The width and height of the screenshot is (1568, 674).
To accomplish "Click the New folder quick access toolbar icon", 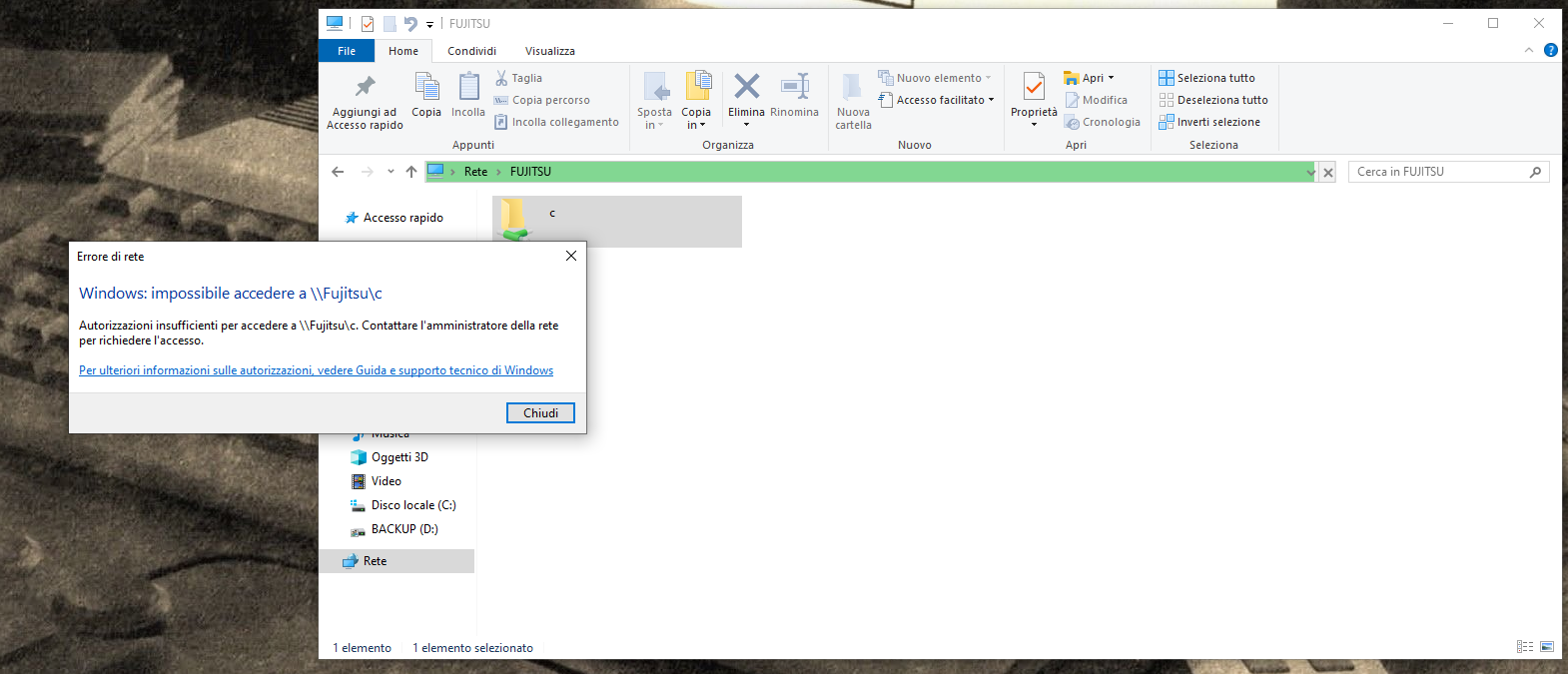I will click(390, 24).
